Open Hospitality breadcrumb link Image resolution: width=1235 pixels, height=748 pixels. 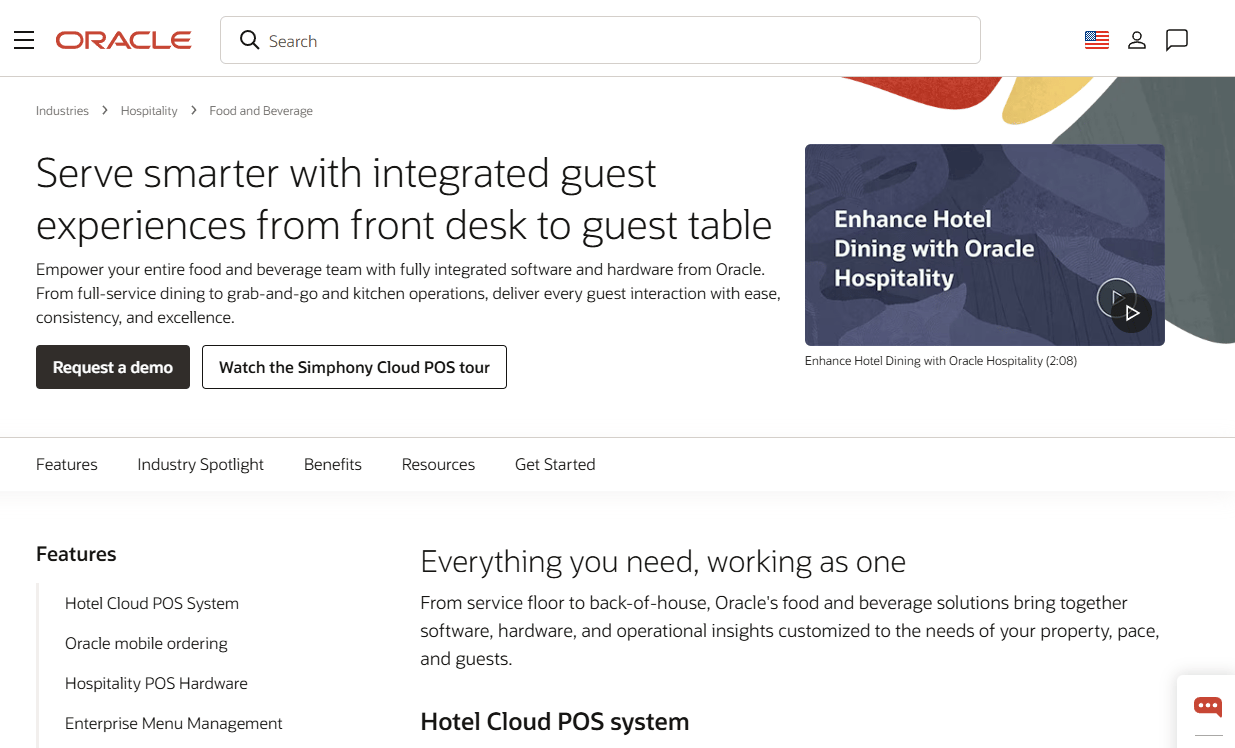pyautogui.click(x=149, y=111)
